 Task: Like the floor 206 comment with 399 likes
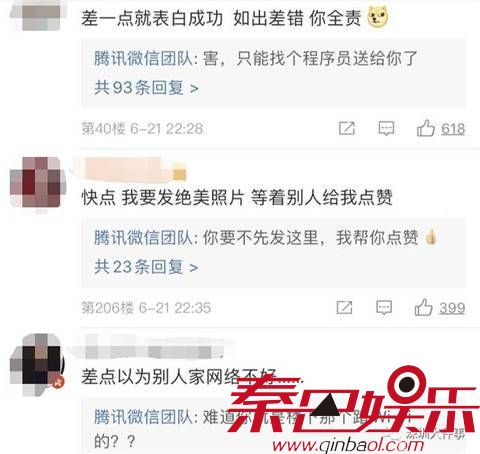[x=423, y=307]
